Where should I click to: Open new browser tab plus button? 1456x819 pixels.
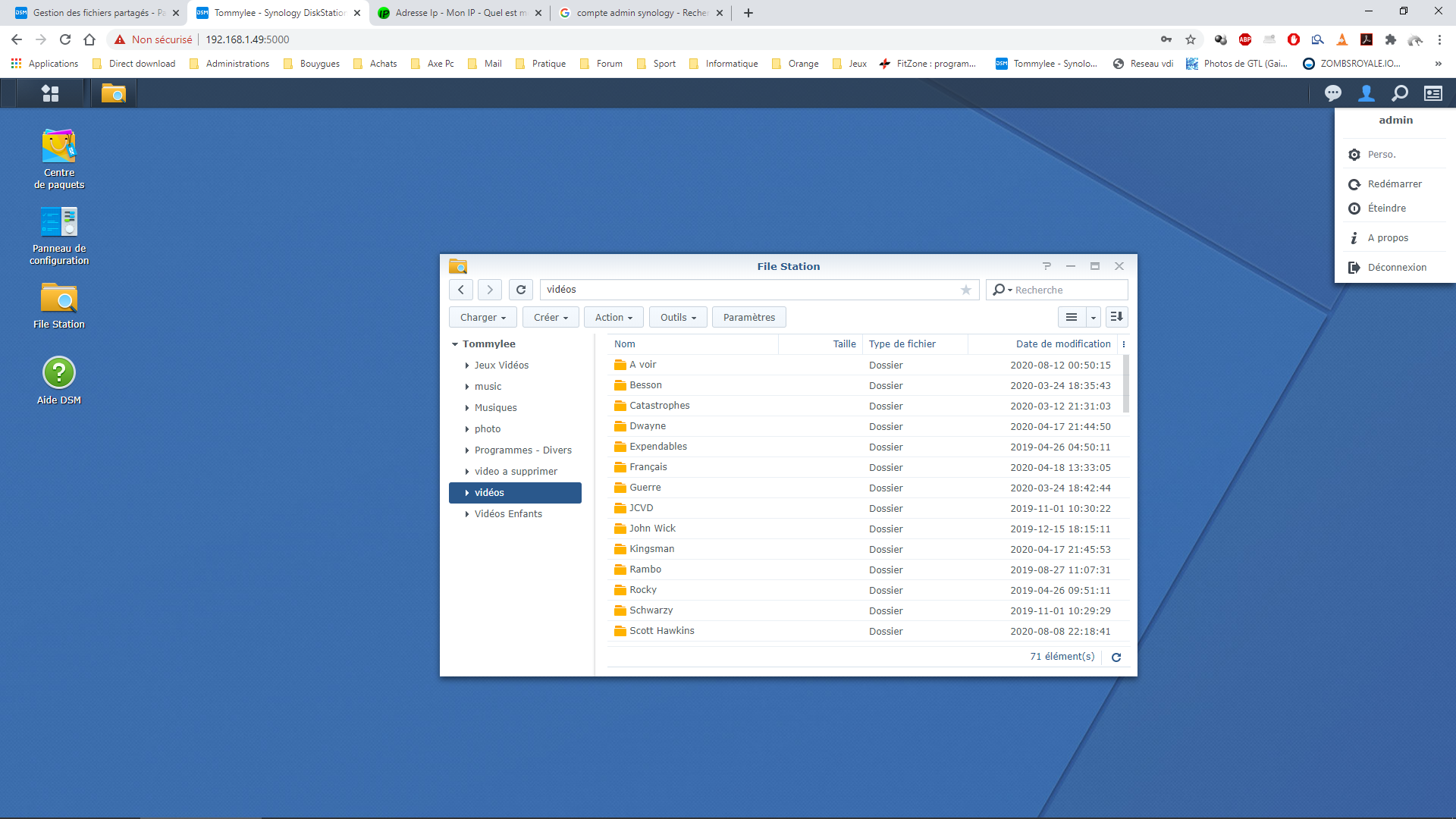coord(748,13)
